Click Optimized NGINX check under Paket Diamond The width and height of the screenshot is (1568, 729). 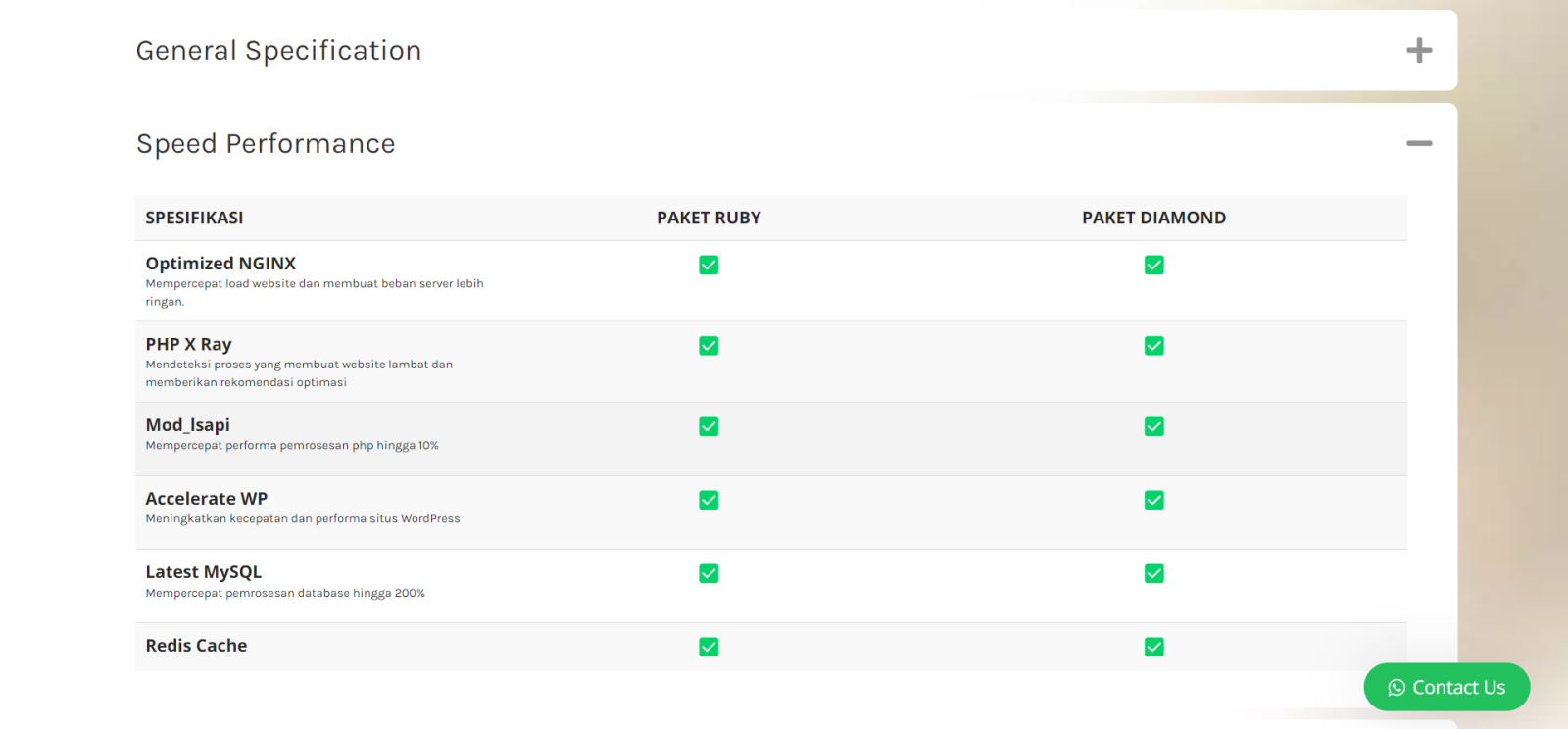coord(1154,265)
